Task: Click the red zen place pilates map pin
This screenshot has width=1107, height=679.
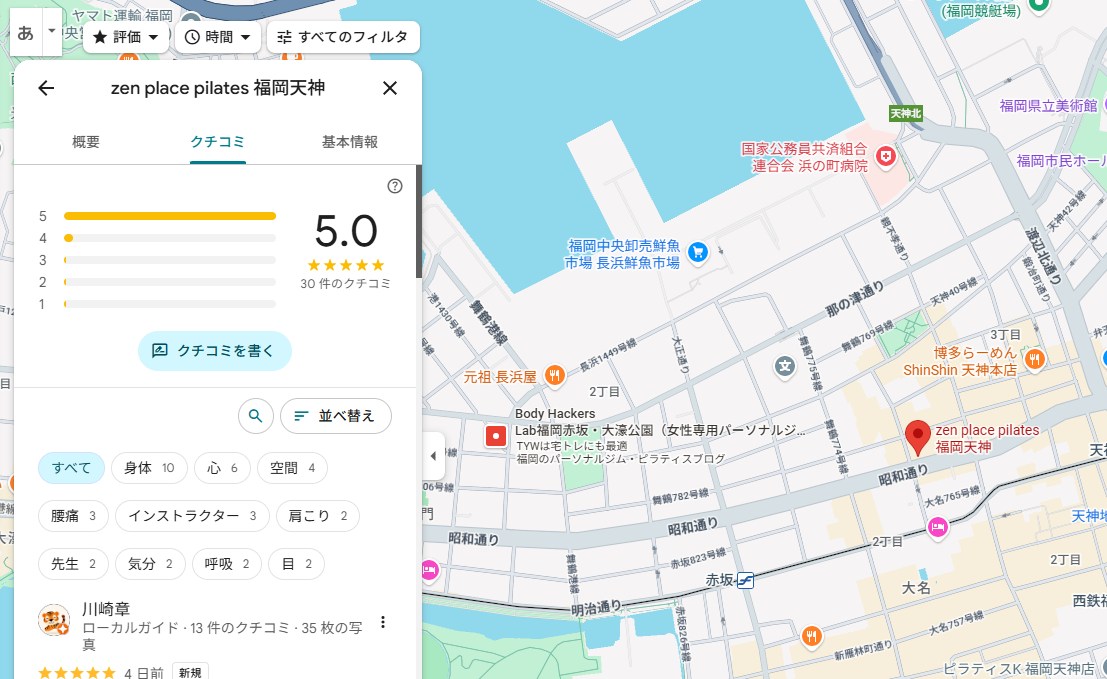Action: 917,437
